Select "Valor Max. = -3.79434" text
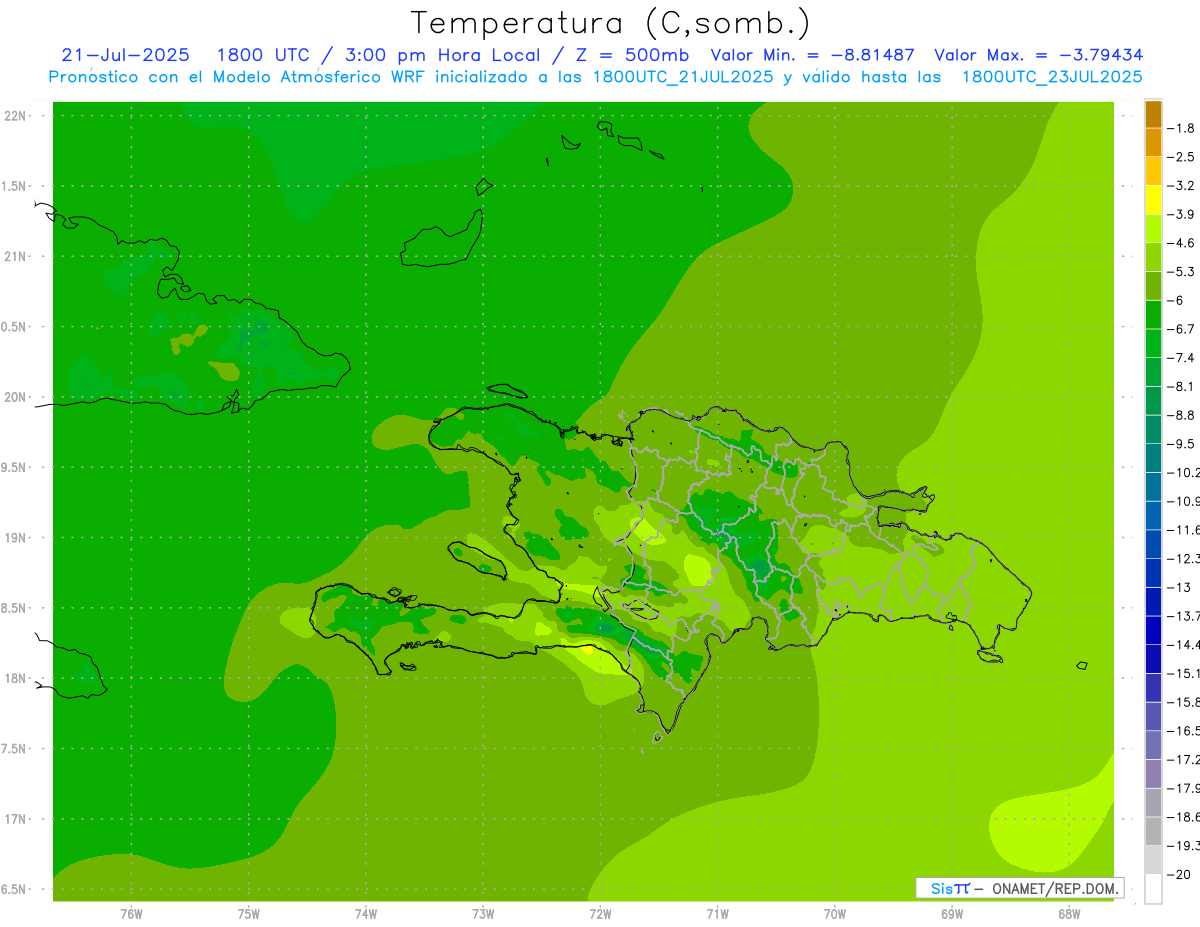Image resolution: width=1200 pixels, height=927 pixels. [1039, 55]
